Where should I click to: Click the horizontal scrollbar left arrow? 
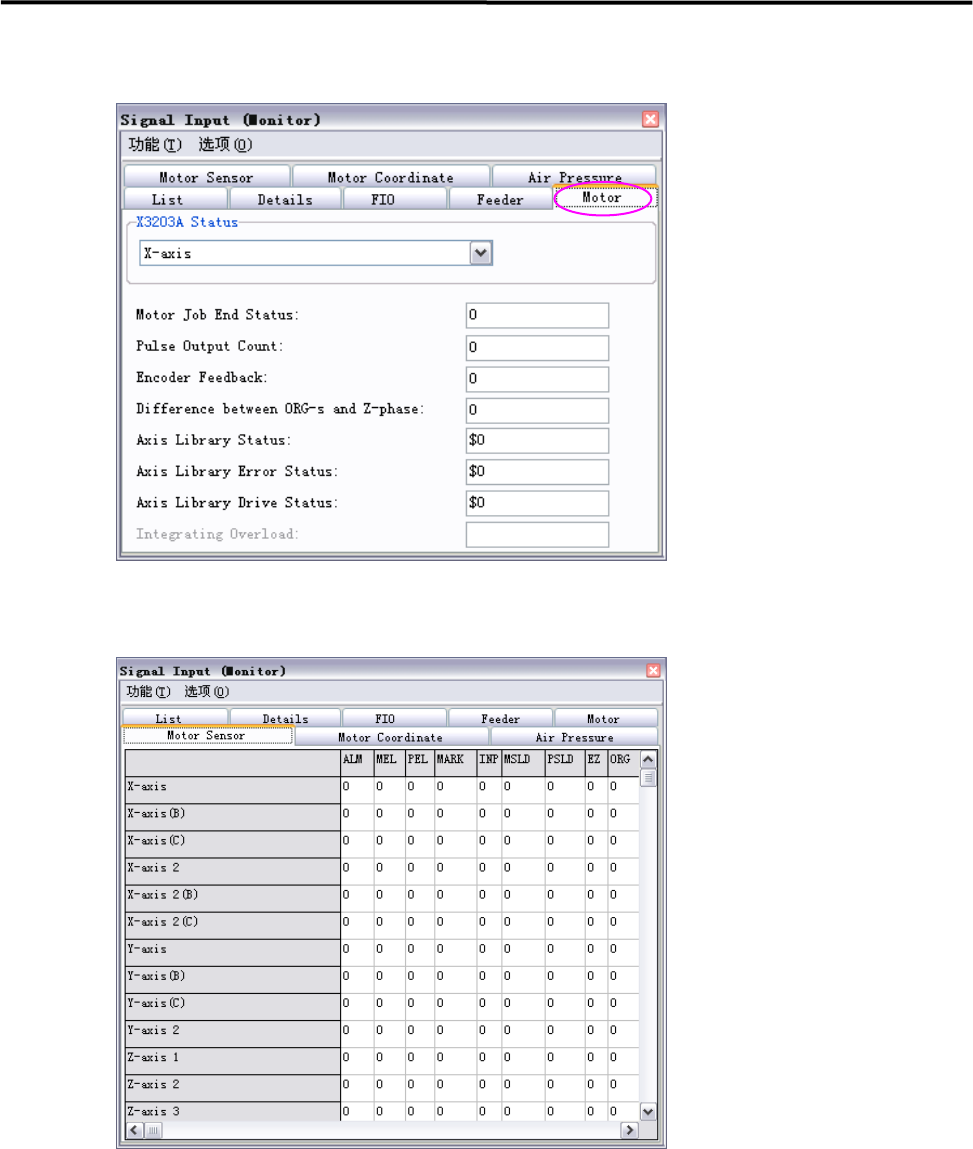pyautogui.click(x=135, y=1131)
